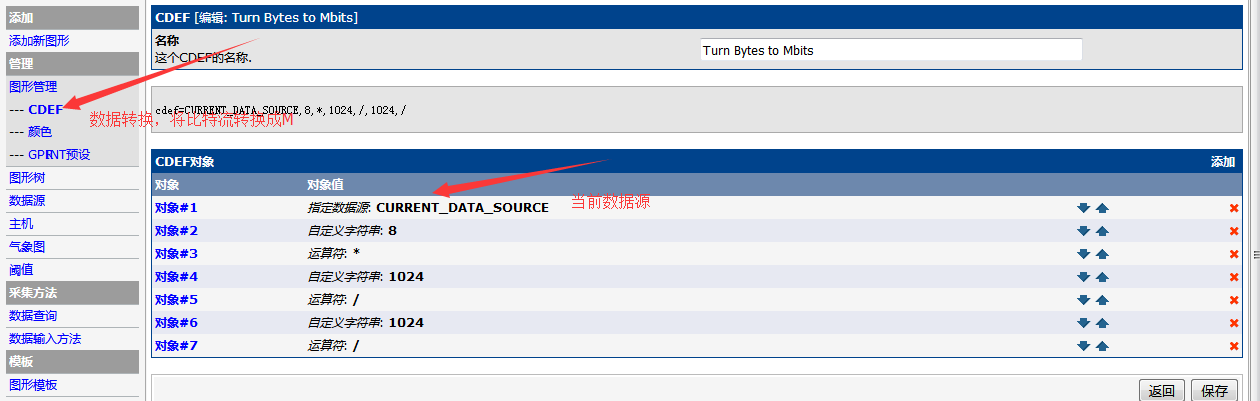Click the 保存 button
This screenshot has height=401, width=1260.
point(1215,390)
